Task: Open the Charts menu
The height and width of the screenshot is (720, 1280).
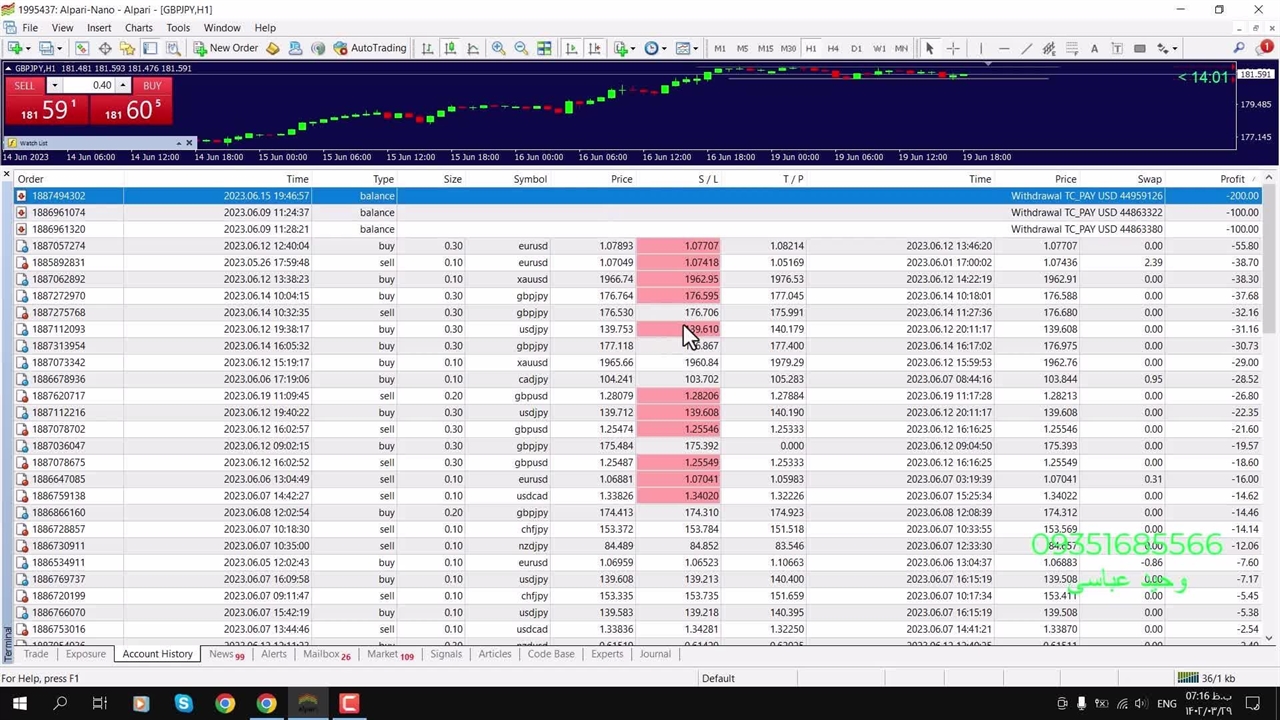Action: click(138, 28)
